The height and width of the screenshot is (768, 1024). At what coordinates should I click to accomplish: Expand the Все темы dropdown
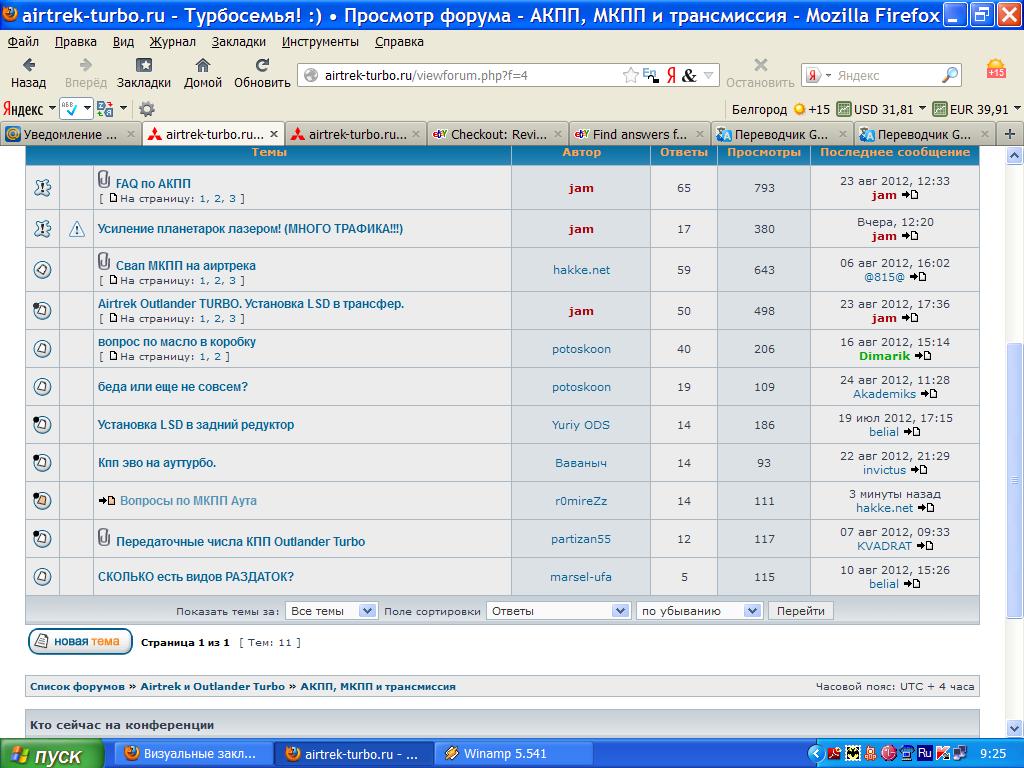(331, 611)
